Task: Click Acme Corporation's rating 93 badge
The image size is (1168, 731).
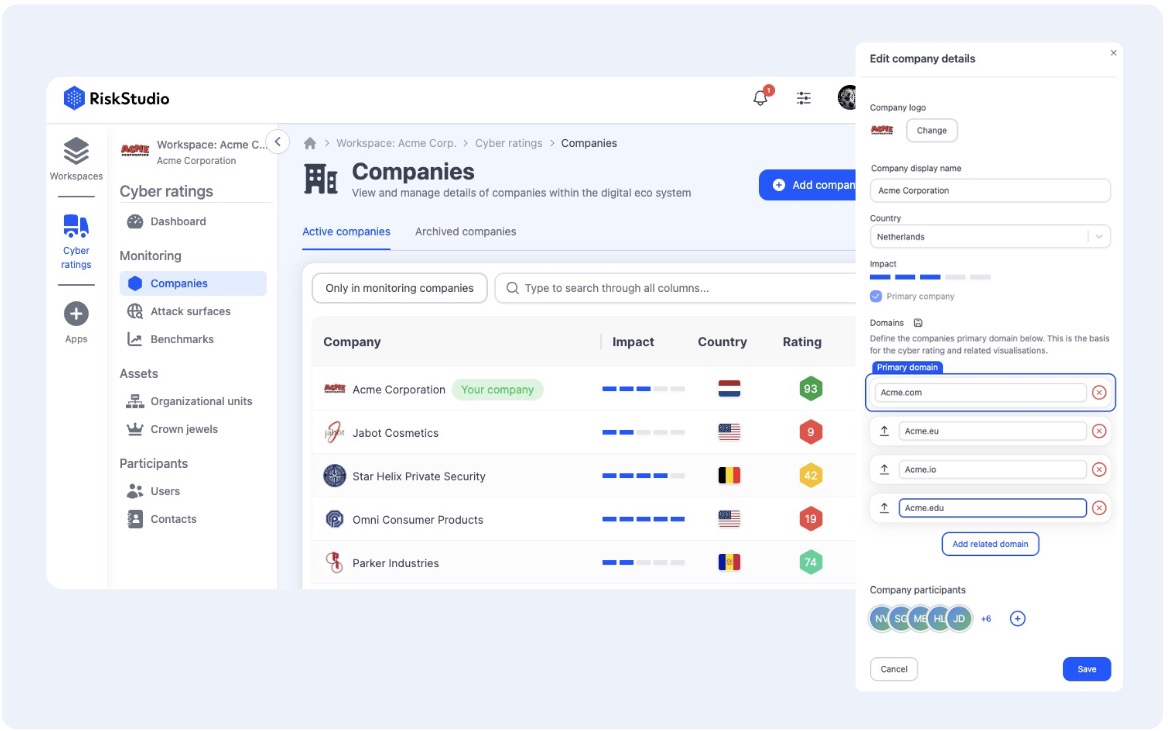Action: (810, 388)
